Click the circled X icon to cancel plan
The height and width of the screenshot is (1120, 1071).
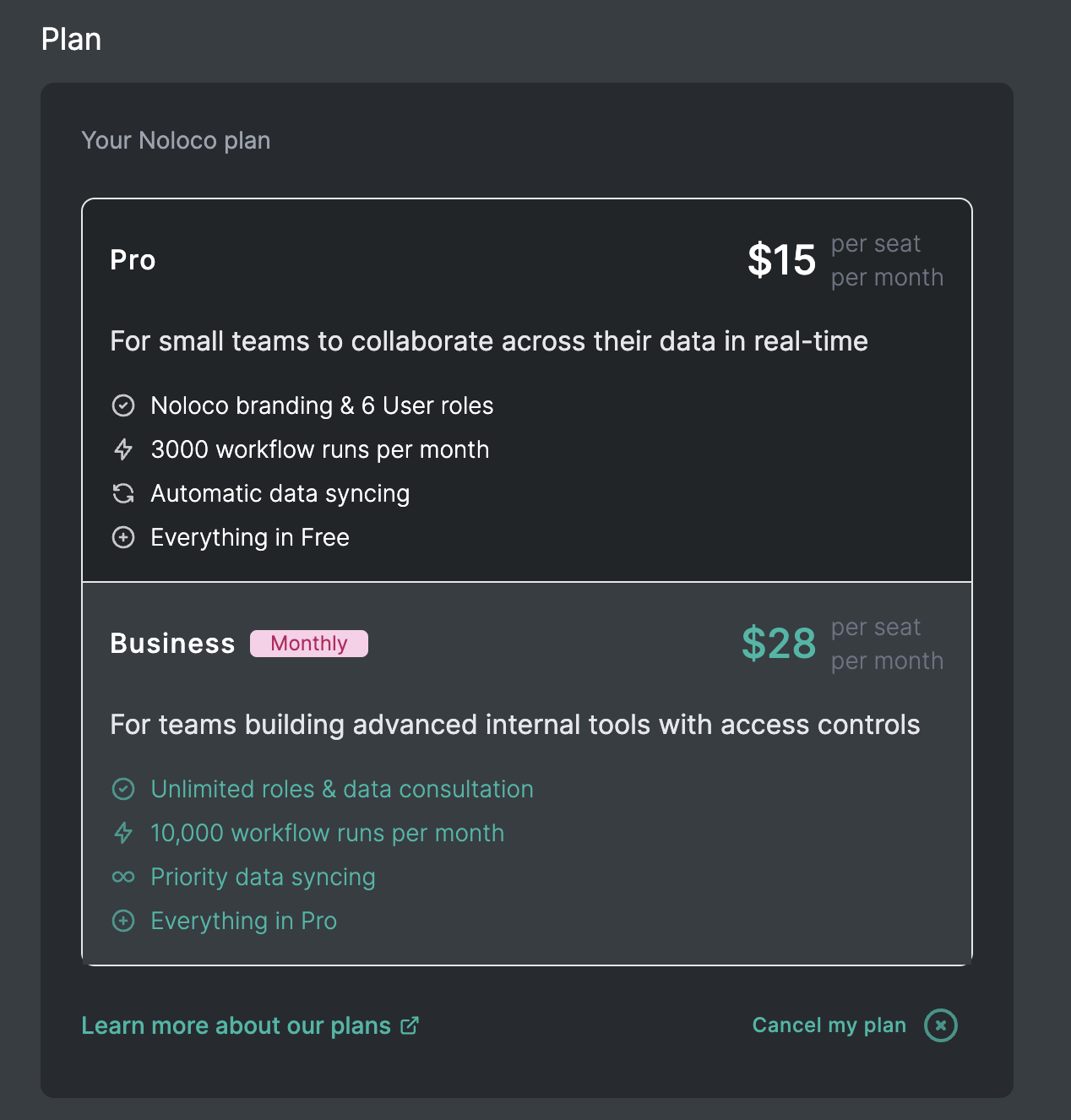(x=940, y=1025)
